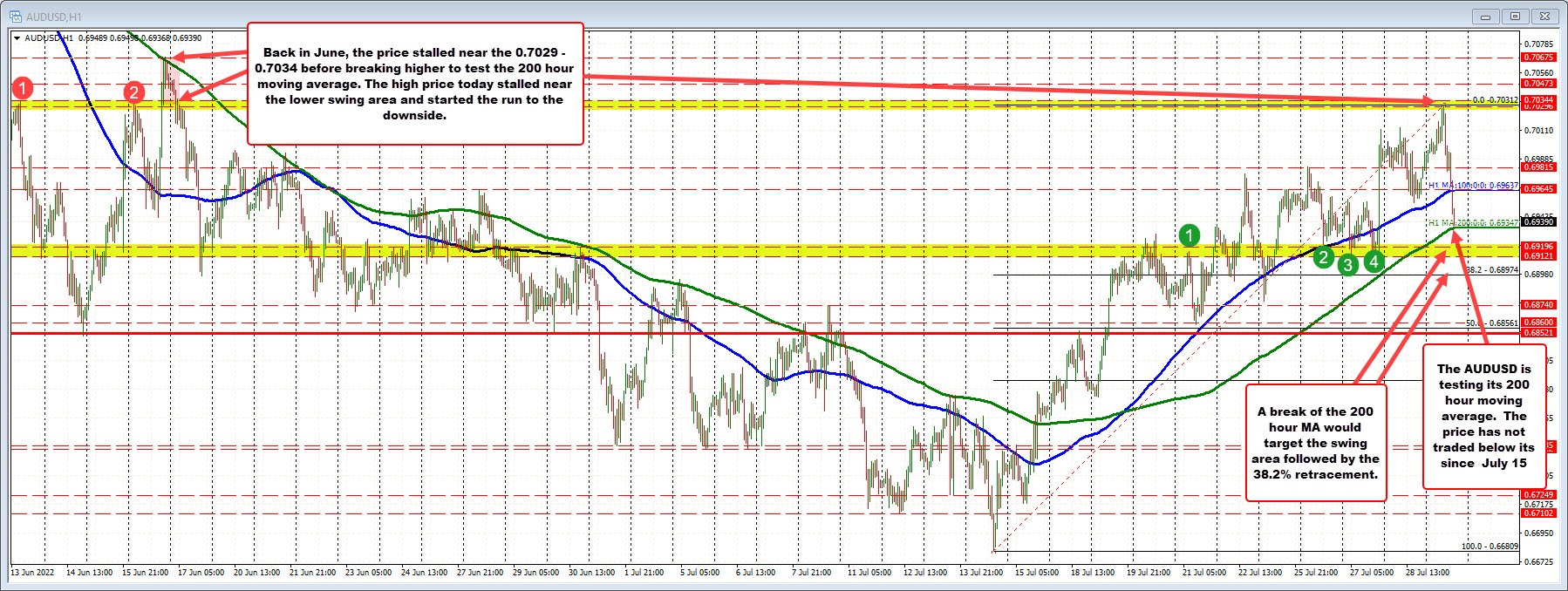Click the 21 Jul 05:00 time label
Screen dimensions: 1568x591
[x=1206, y=573]
